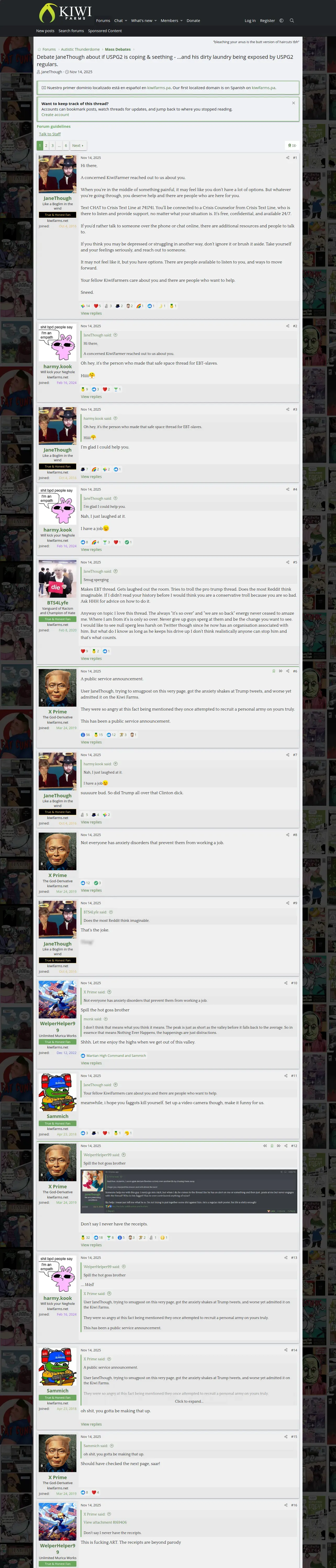Click the share icon on post #14

285,1350
